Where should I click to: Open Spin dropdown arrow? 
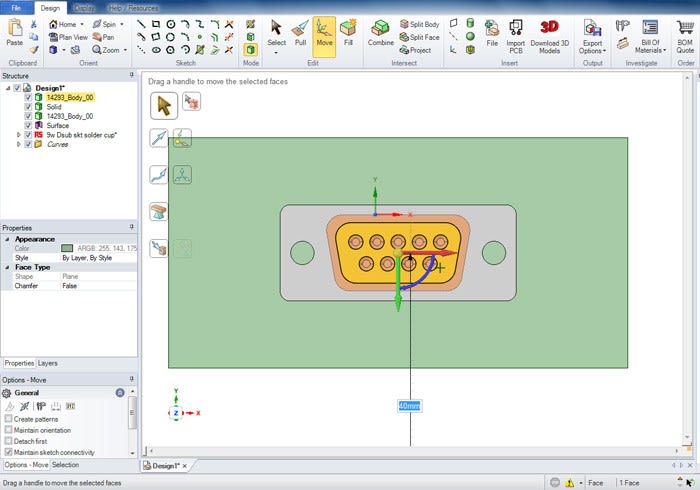121,24
